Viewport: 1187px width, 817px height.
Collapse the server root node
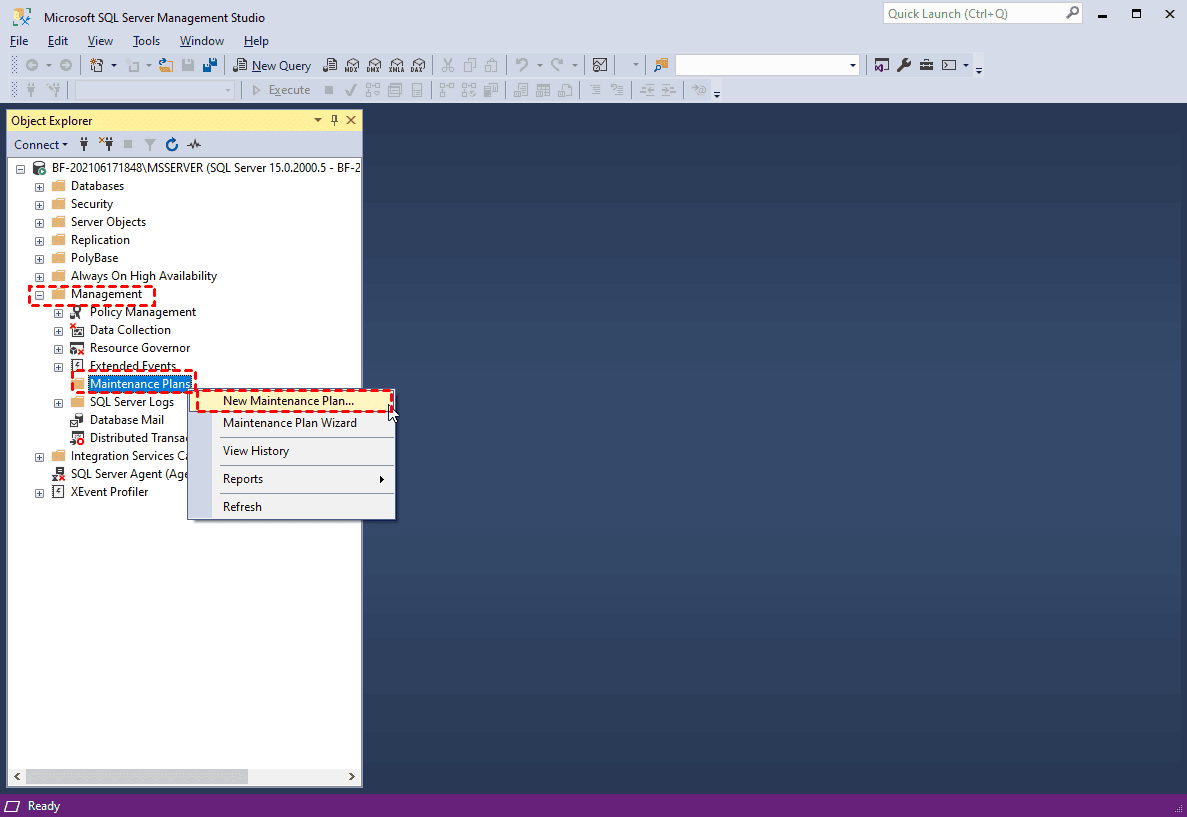(x=20, y=169)
